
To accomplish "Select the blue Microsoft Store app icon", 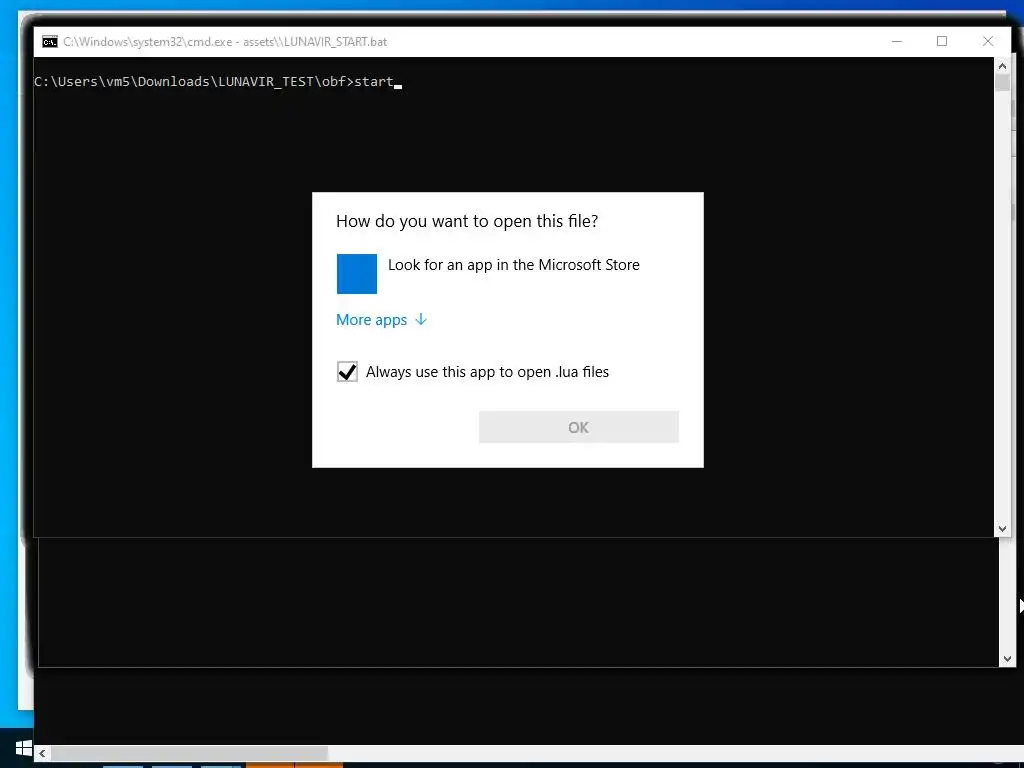I will coord(357,274).
